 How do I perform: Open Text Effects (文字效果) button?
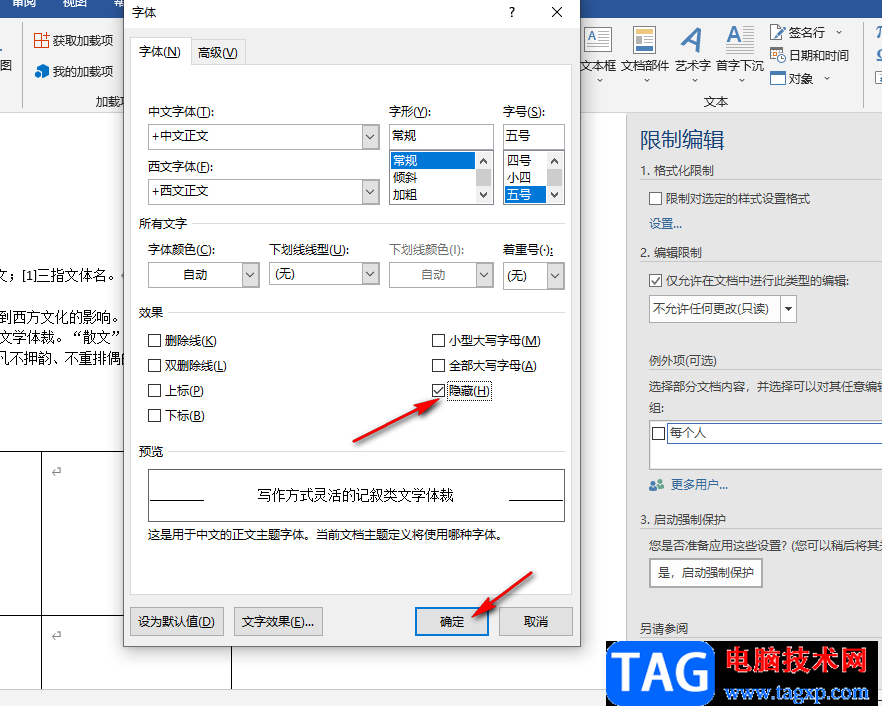pos(278,622)
